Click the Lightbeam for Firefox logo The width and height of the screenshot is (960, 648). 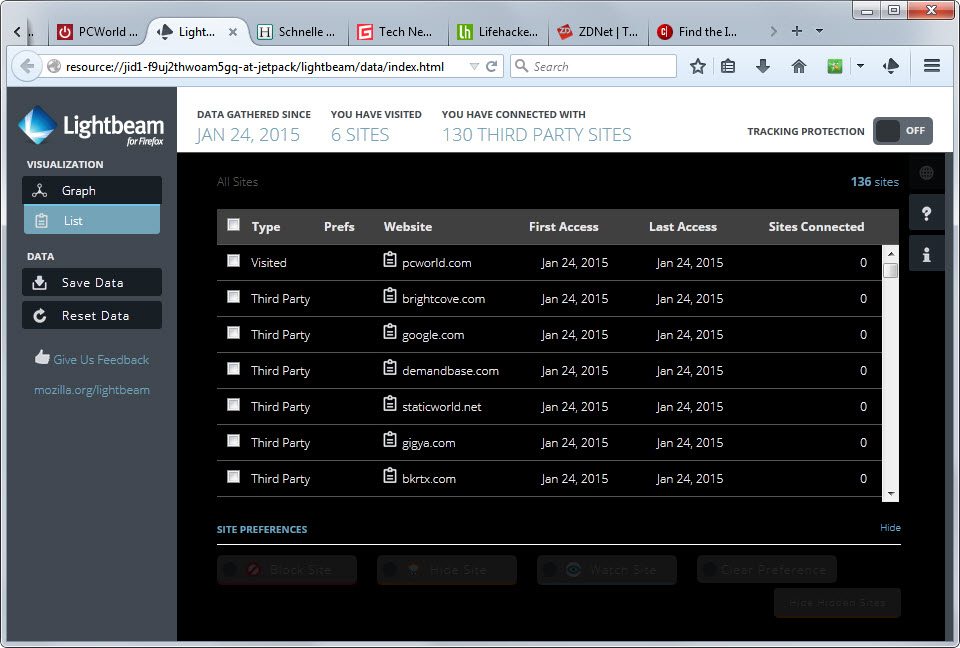coord(92,126)
